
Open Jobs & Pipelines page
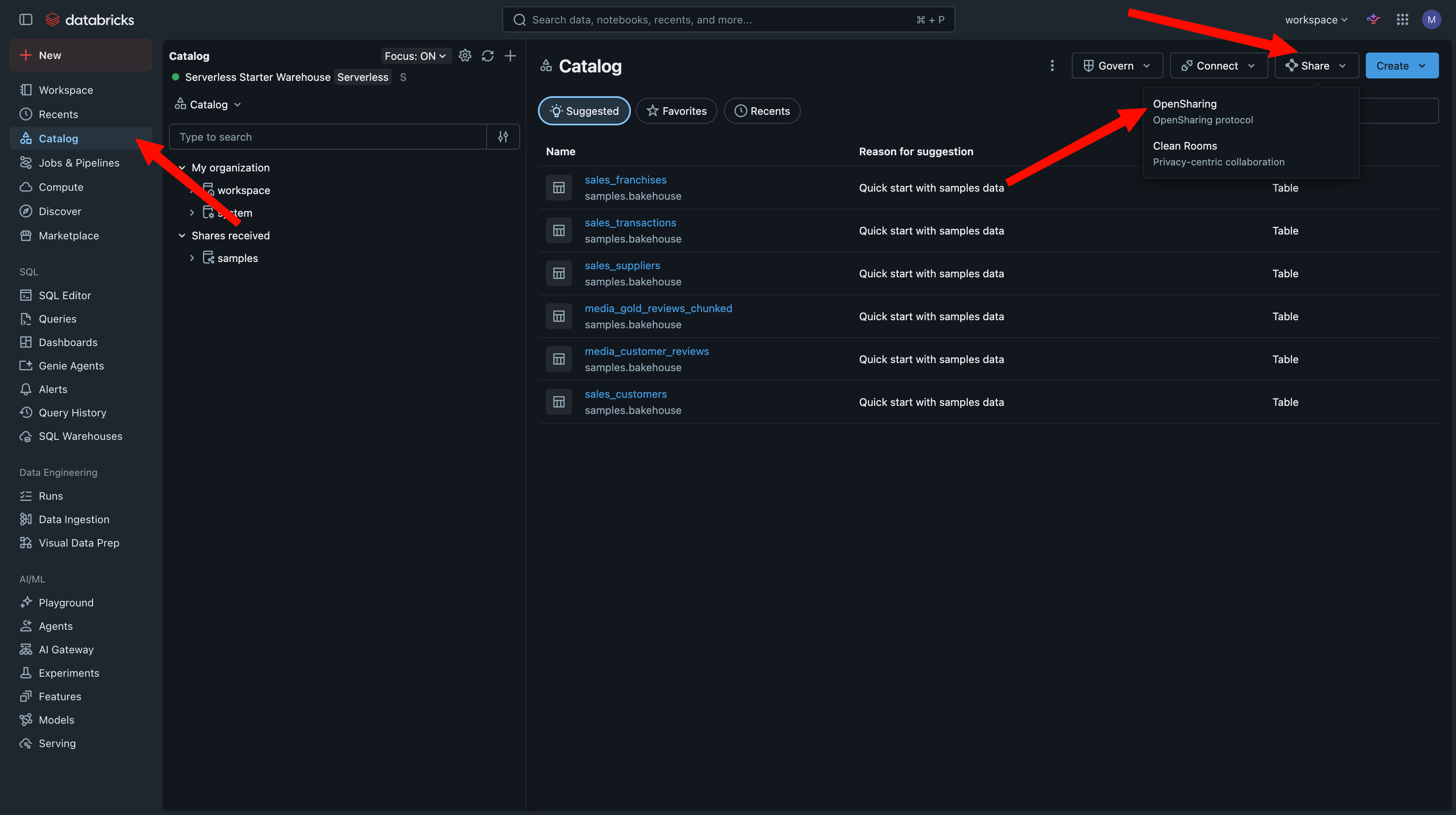[x=81, y=163]
